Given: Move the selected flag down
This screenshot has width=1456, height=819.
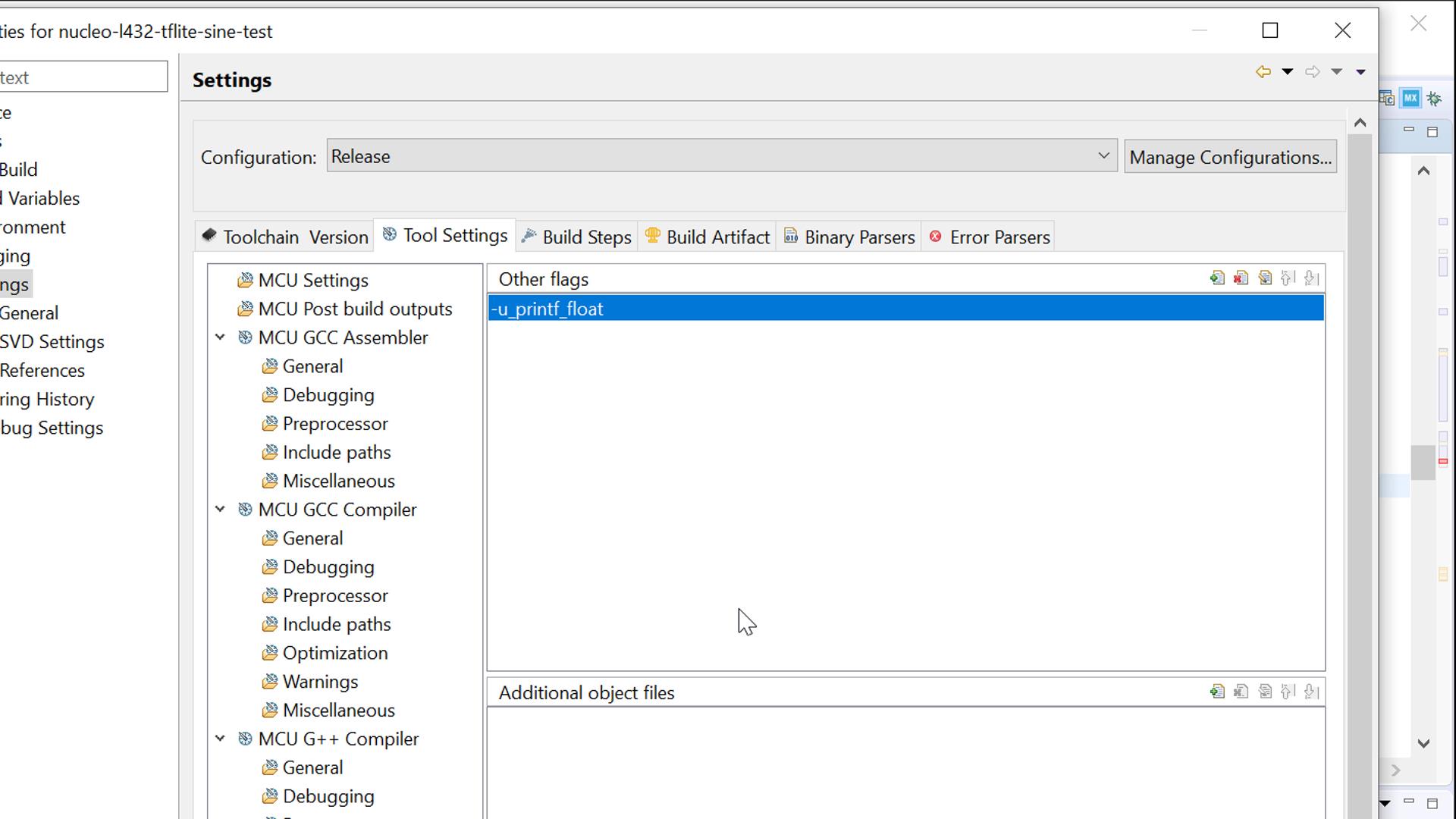Looking at the screenshot, I should [1310, 278].
